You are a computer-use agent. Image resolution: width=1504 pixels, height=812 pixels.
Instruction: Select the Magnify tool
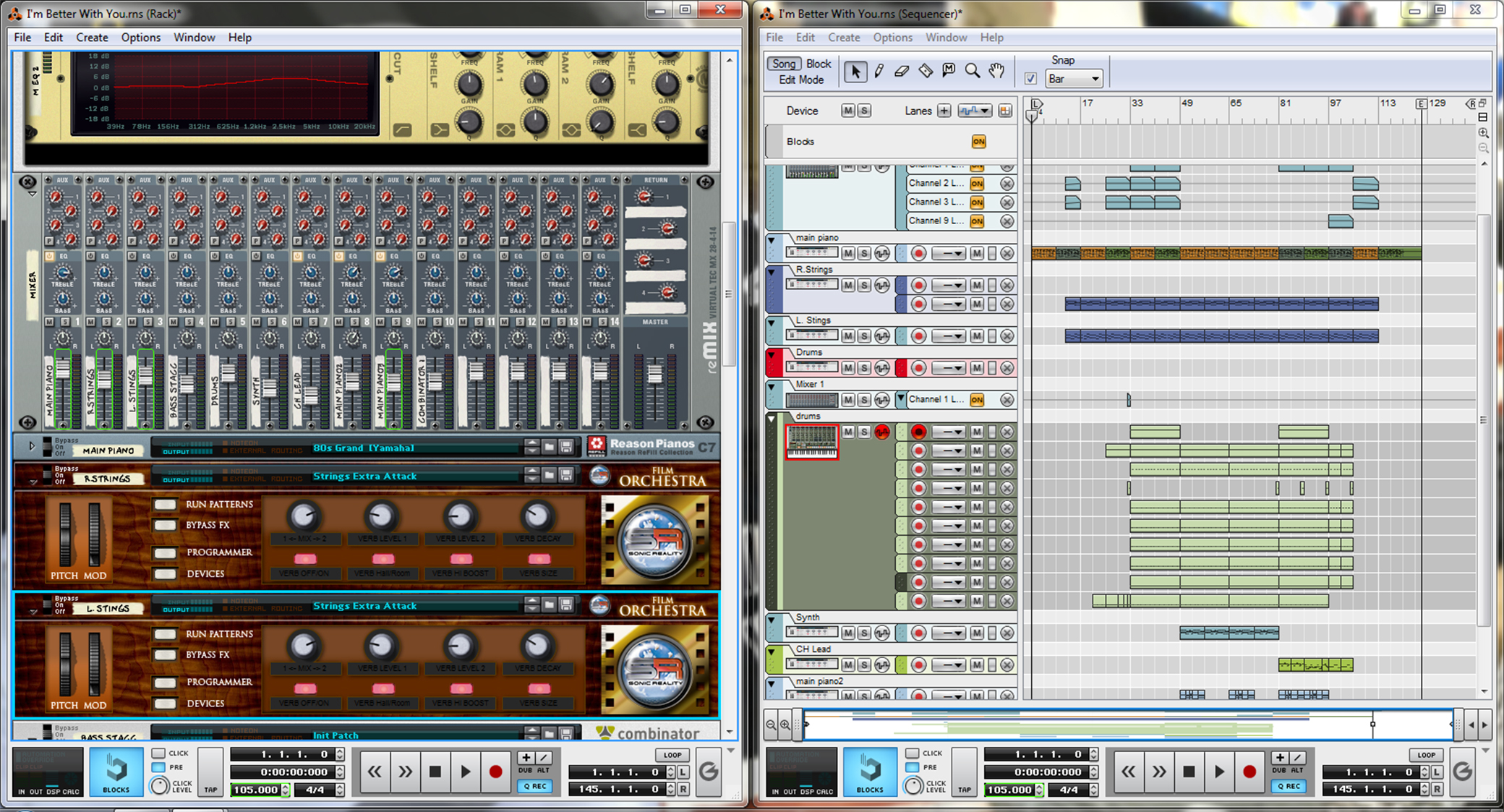tap(973, 71)
